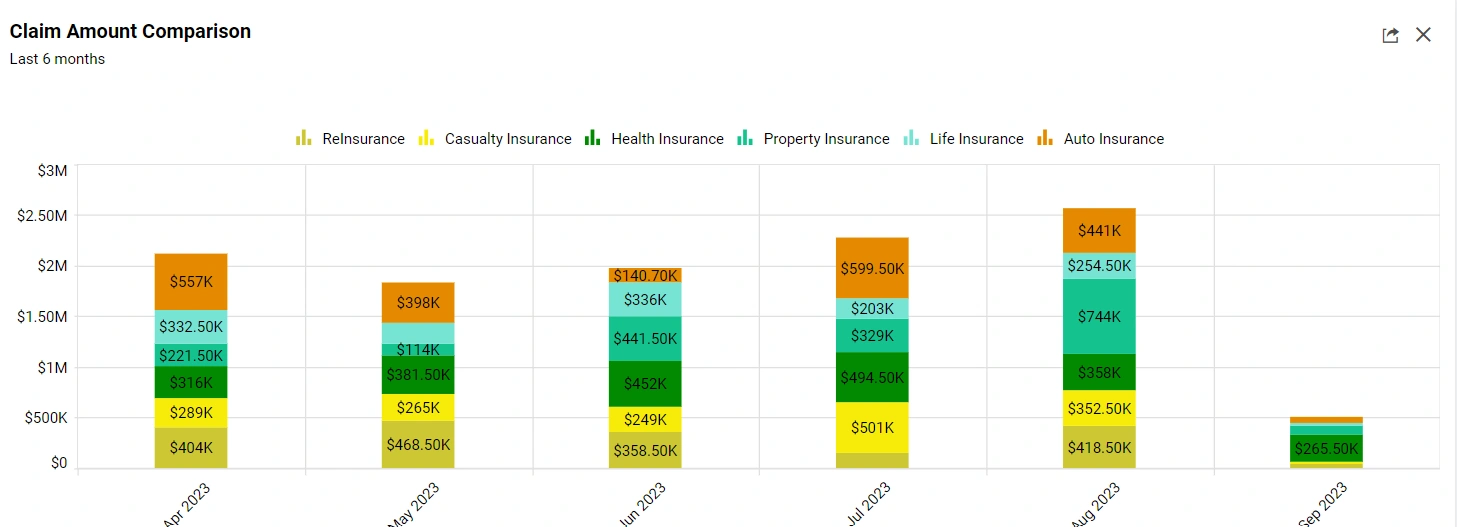Click the $501K Casualty segment in July
This screenshot has width=1457, height=527.
click(872, 428)
